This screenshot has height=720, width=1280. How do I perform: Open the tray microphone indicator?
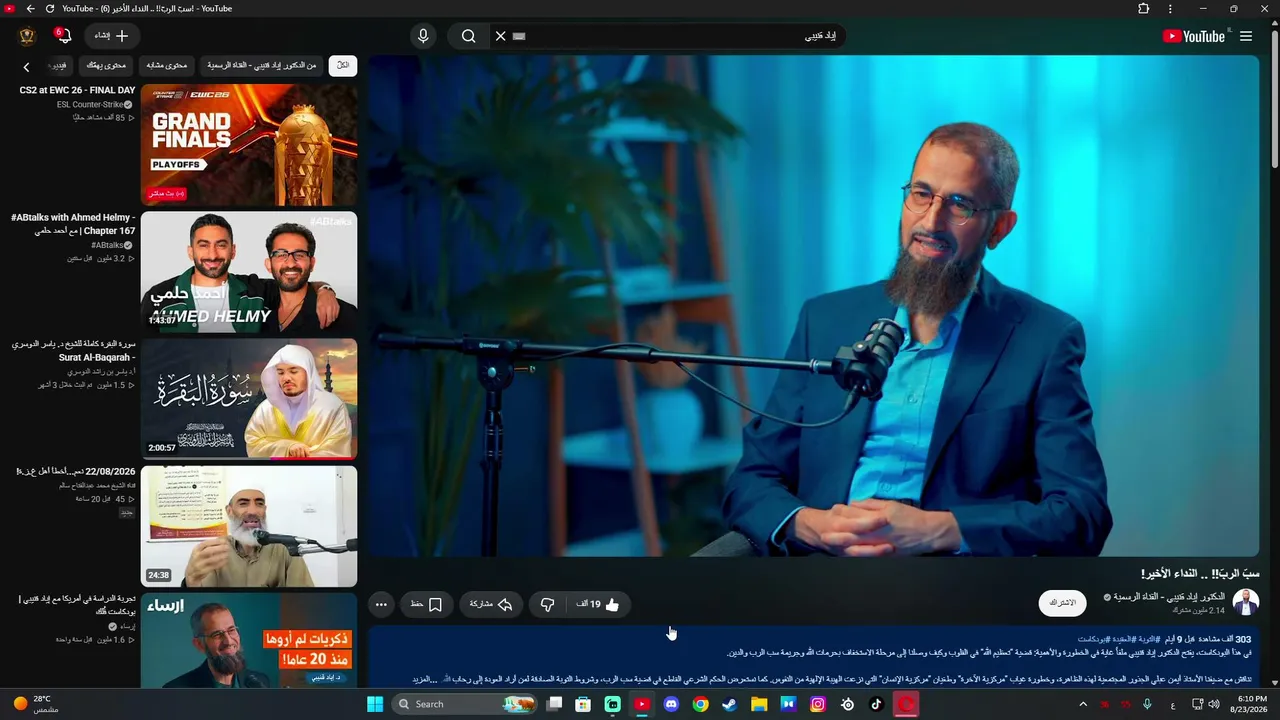point(1147,704)
